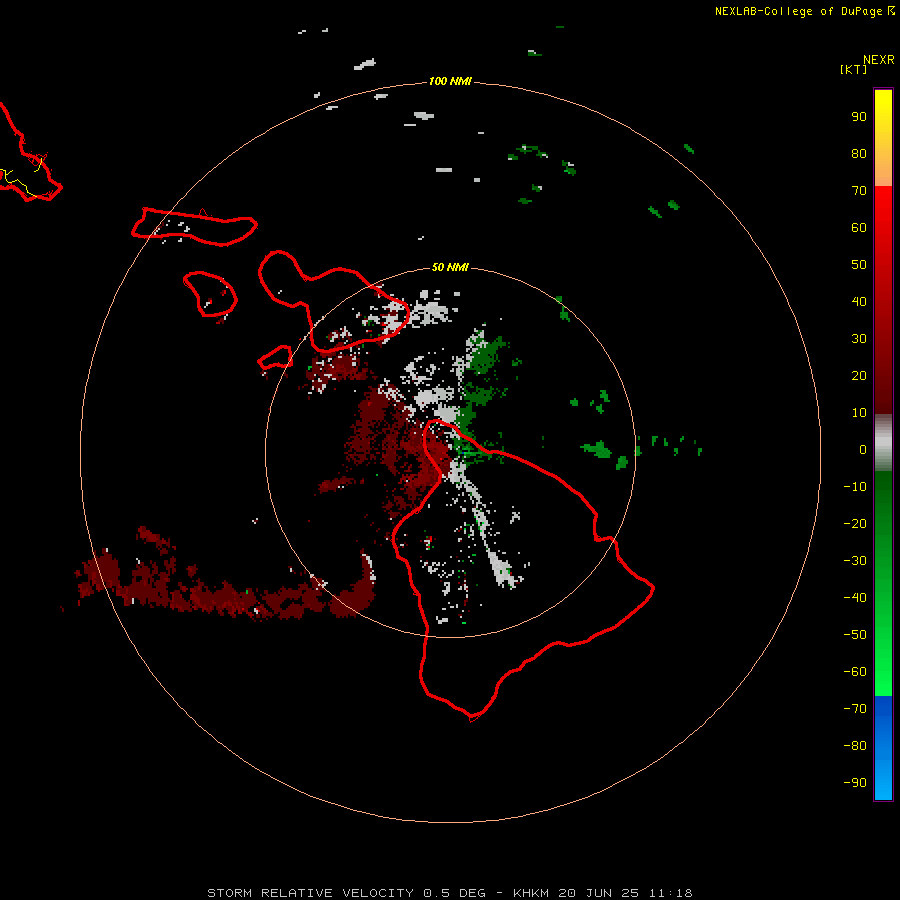Click the NEXR label above the colorbar
The width and height of the screenshot is (900, 900).
[x=879, y=60]
